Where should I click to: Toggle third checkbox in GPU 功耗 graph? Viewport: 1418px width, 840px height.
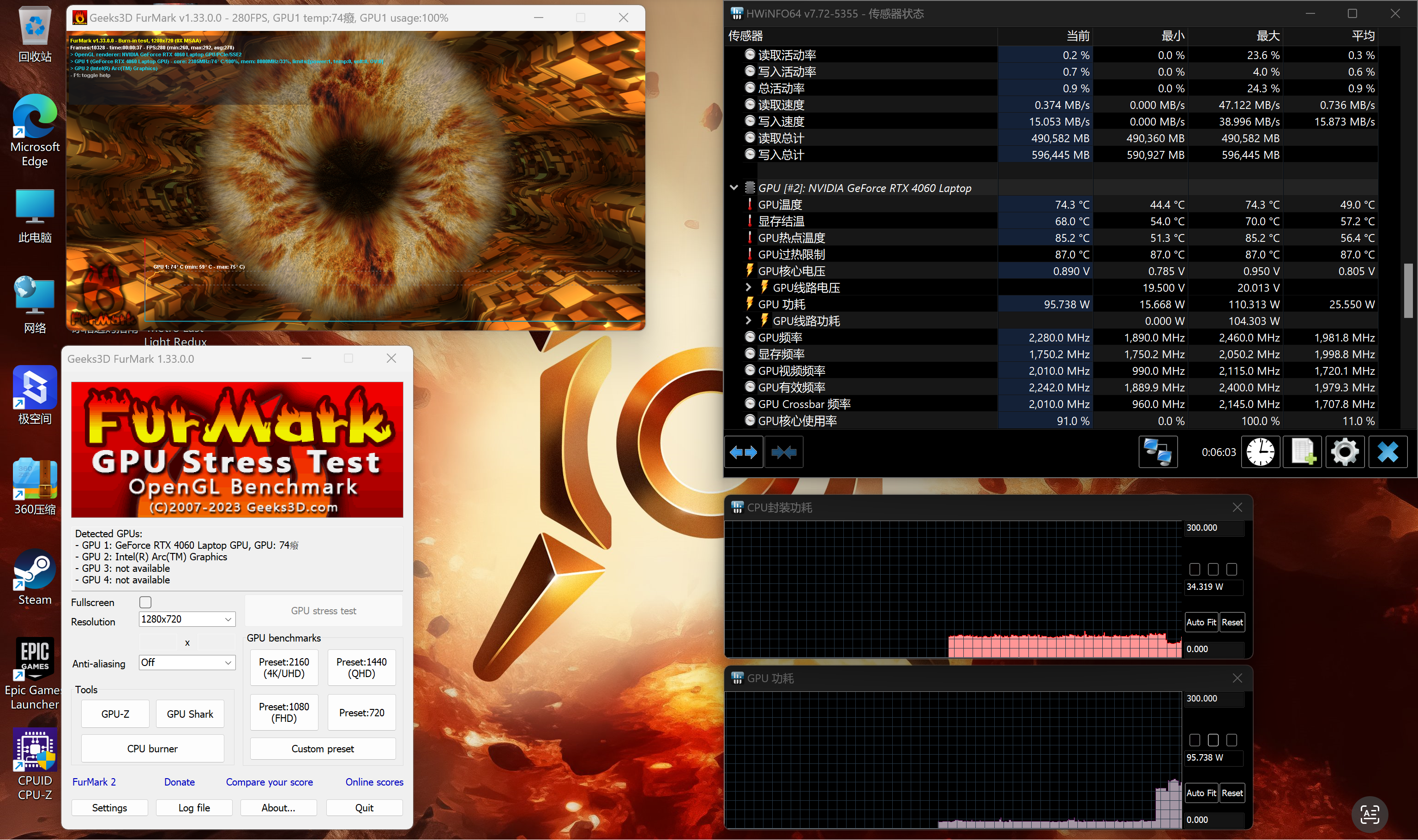(1231, 740)
